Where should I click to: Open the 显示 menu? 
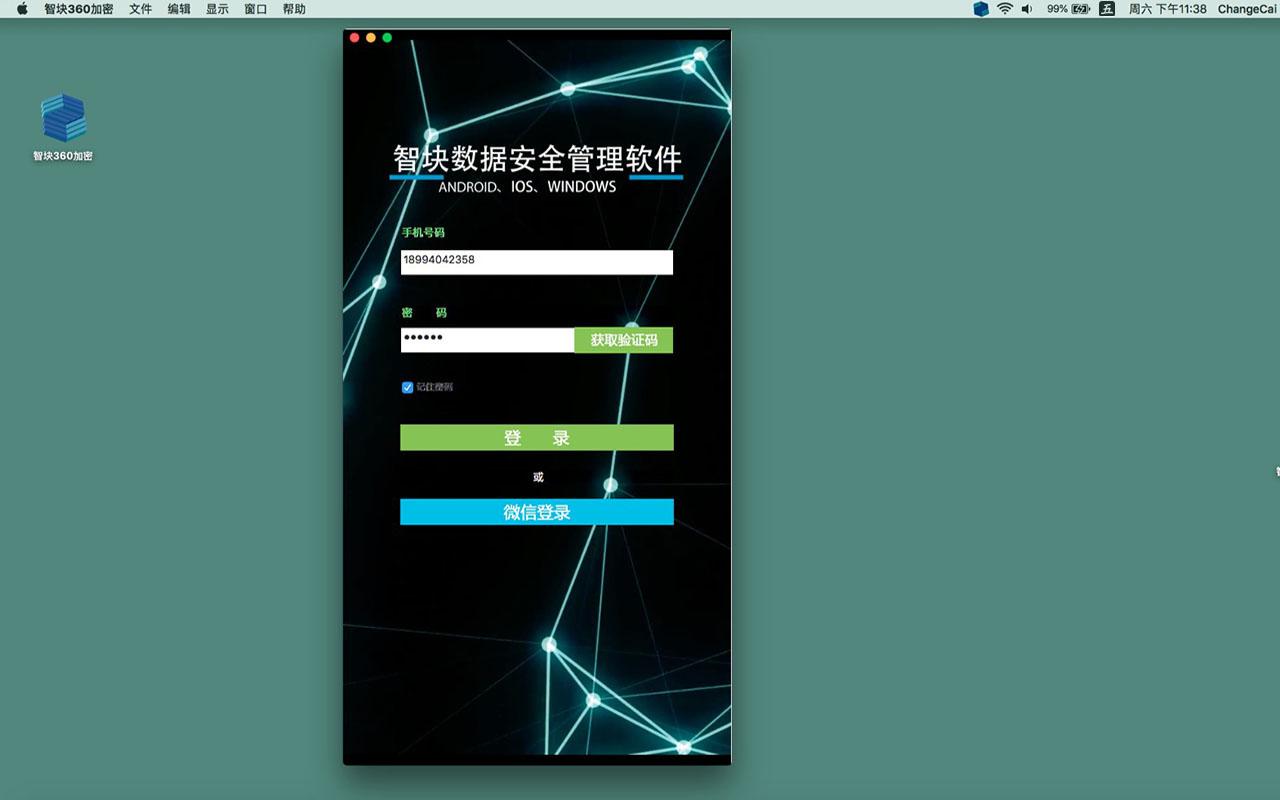click(217, 9)
